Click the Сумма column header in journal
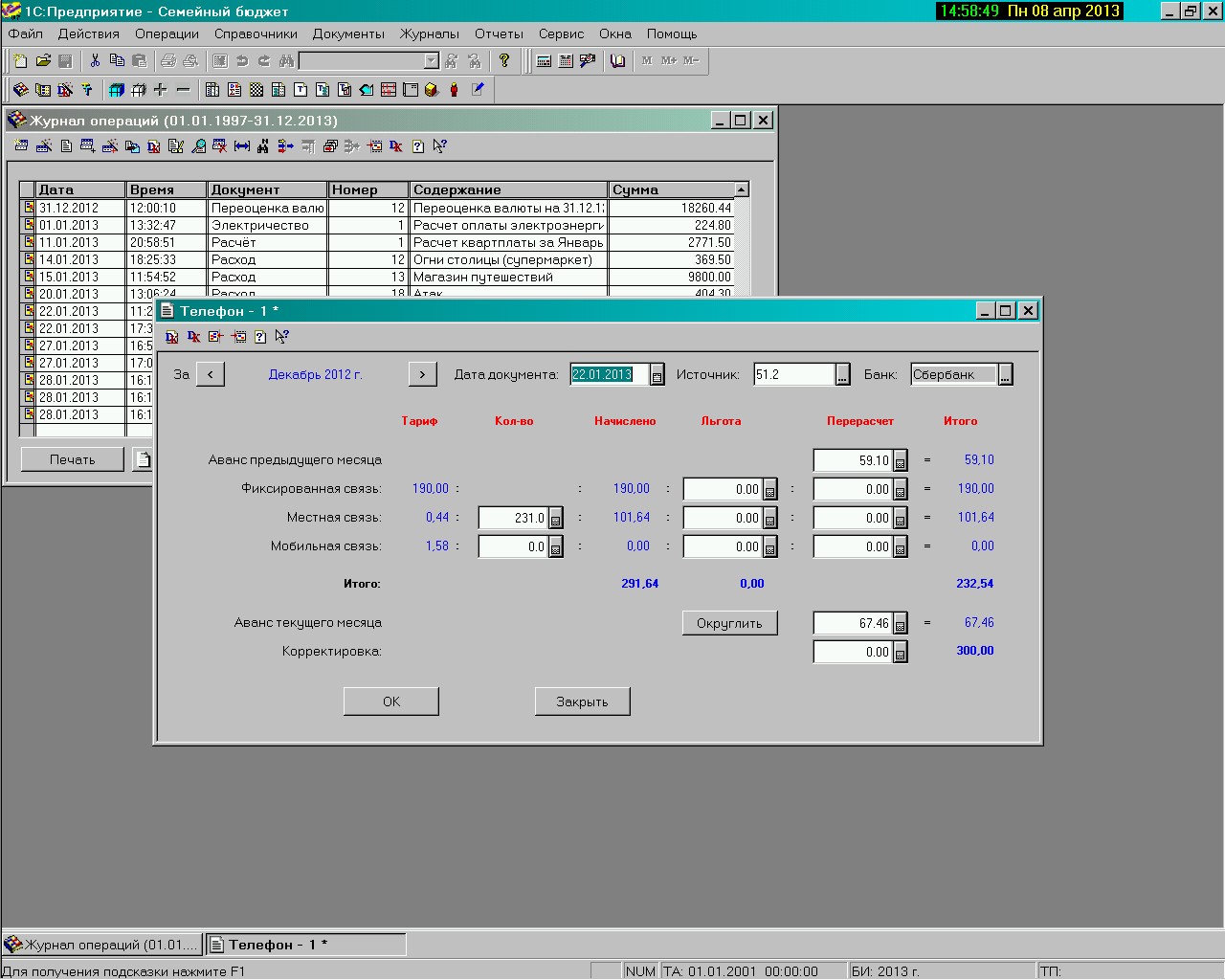Viewport: 1225px width, 980px height. coord(671,189)
